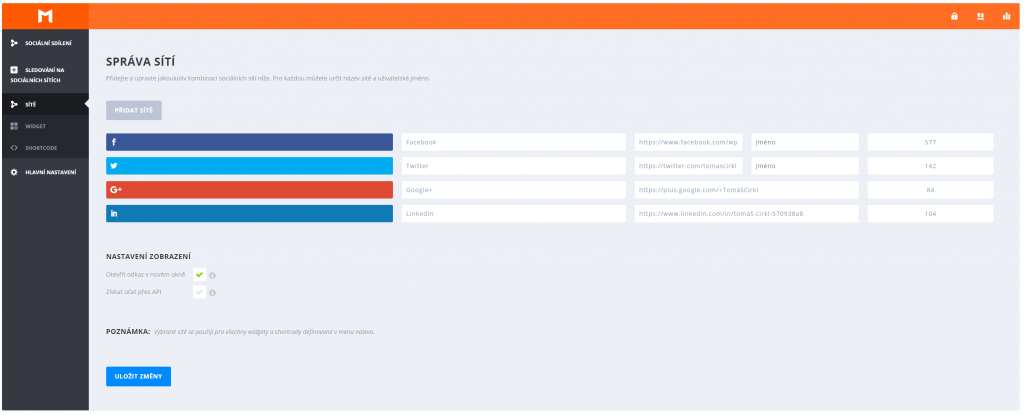Click info icon beside 'Otevřít odkaz v novém okně'
1024x415 pixels.
213,275
